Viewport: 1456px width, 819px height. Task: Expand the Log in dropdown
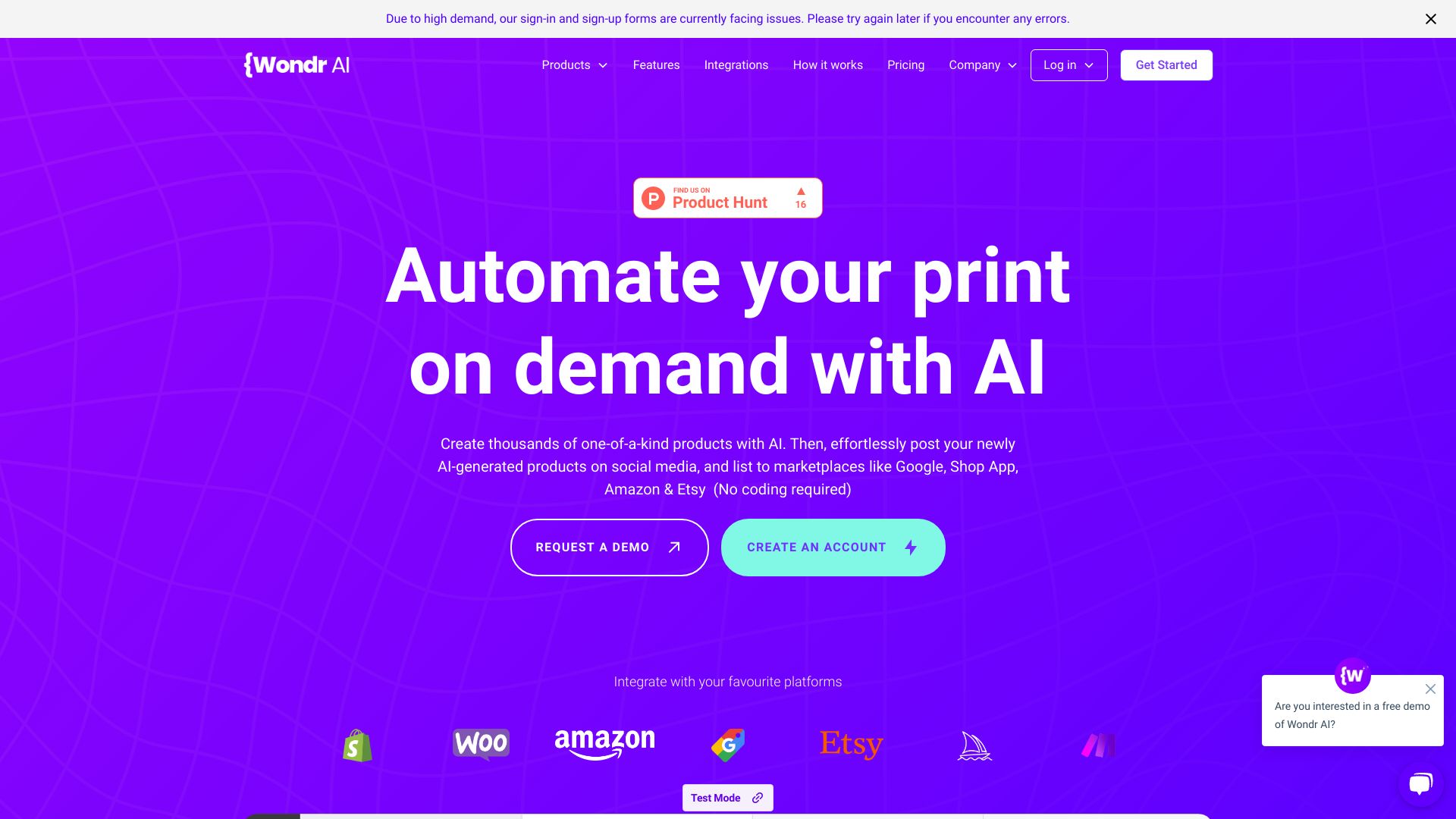click(x=1069, y=65)
